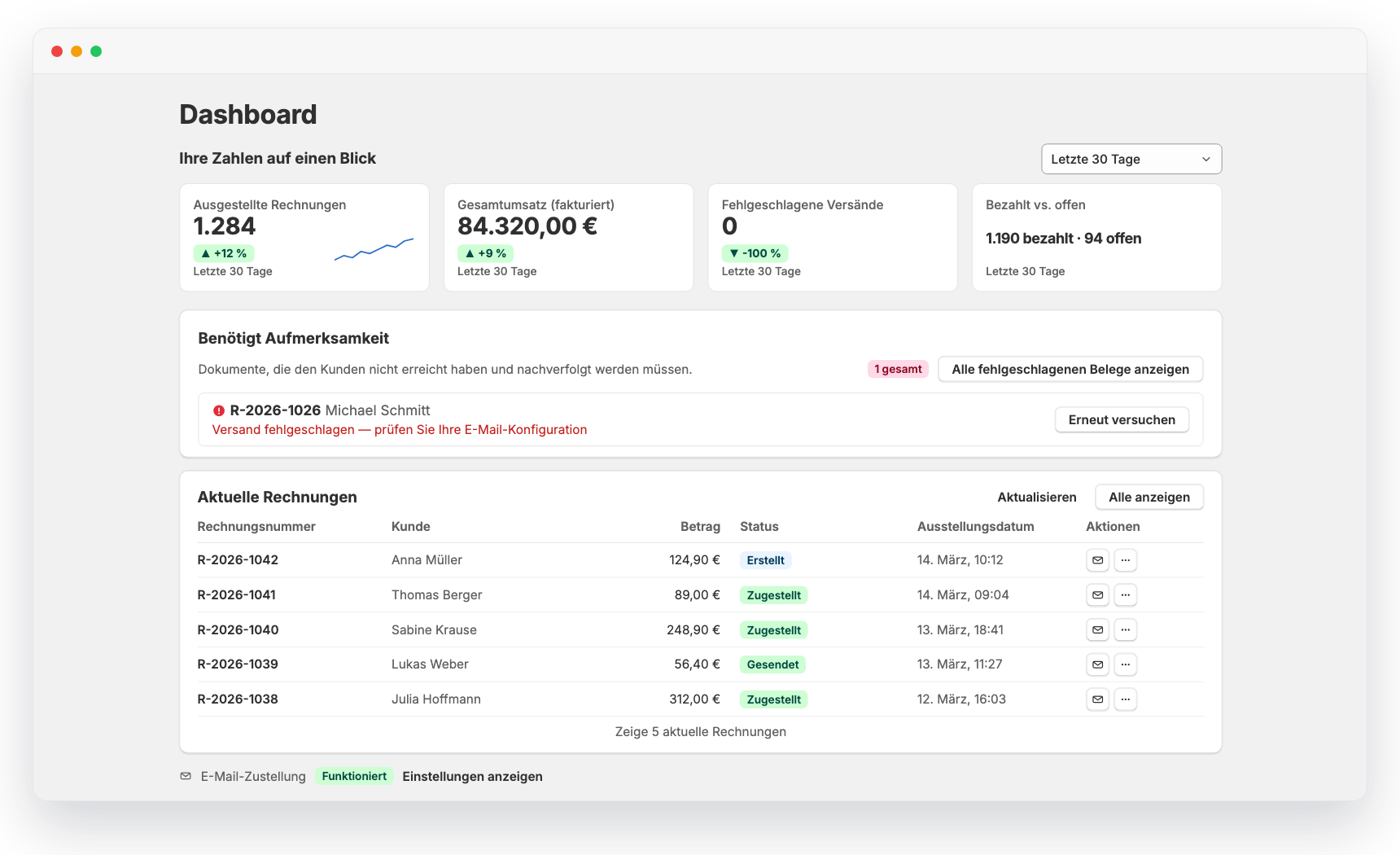Click the +9 % trend badge

click(x=485, y=254)
